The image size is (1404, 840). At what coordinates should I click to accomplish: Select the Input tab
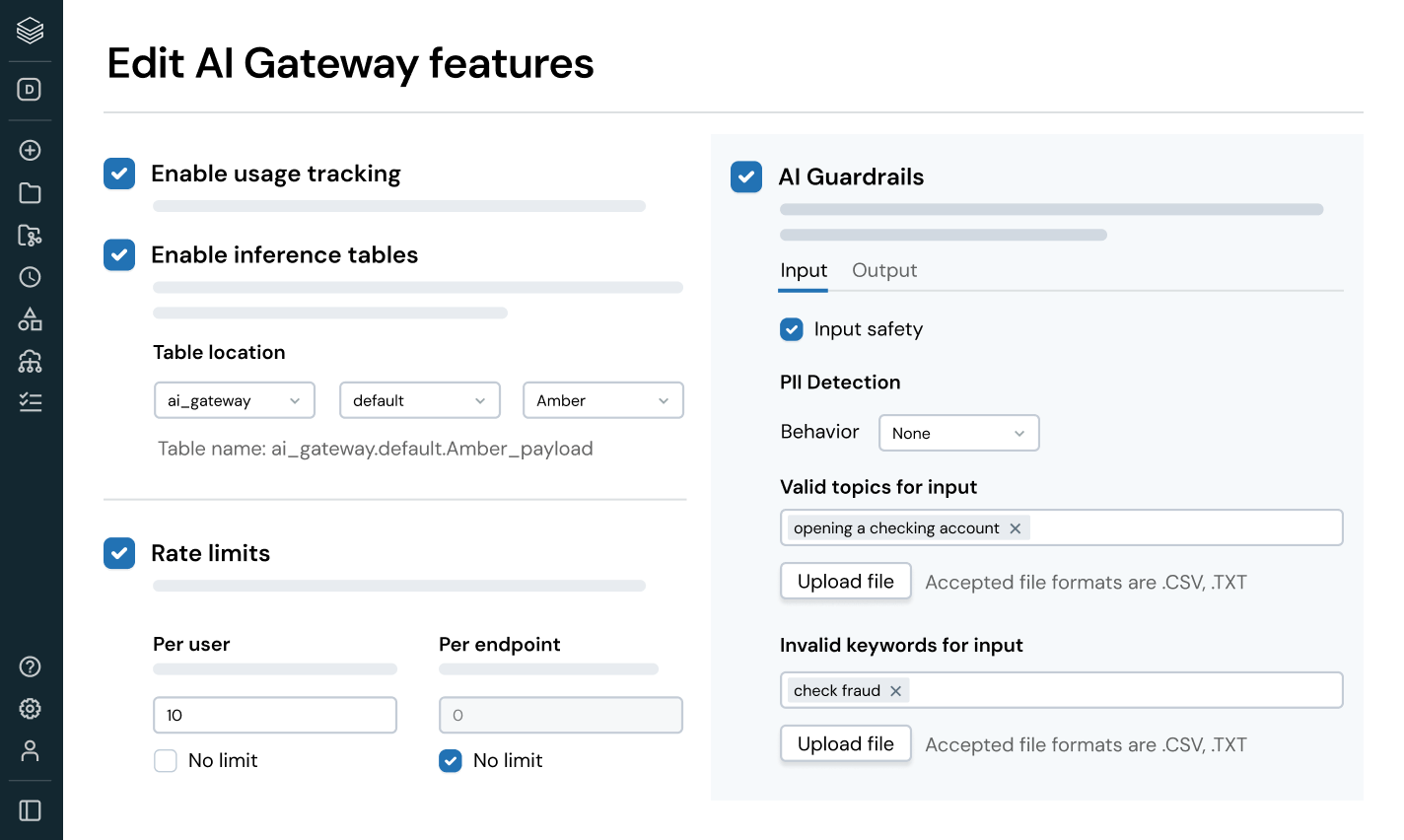(804, 270)
